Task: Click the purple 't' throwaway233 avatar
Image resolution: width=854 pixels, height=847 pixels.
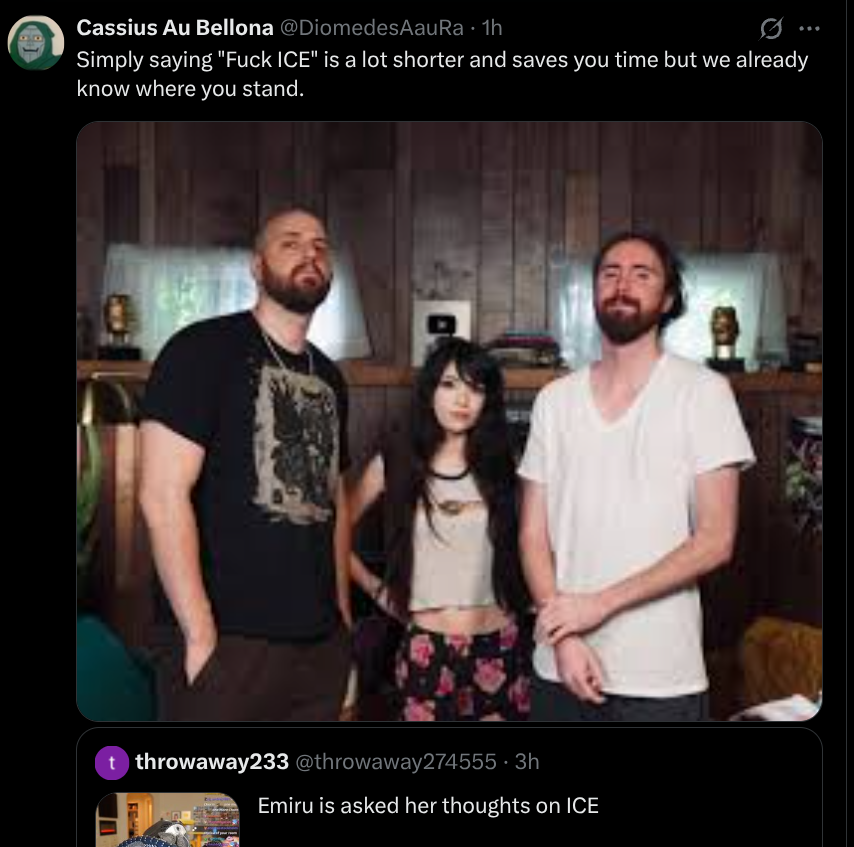Action: [x=112, y=763]
